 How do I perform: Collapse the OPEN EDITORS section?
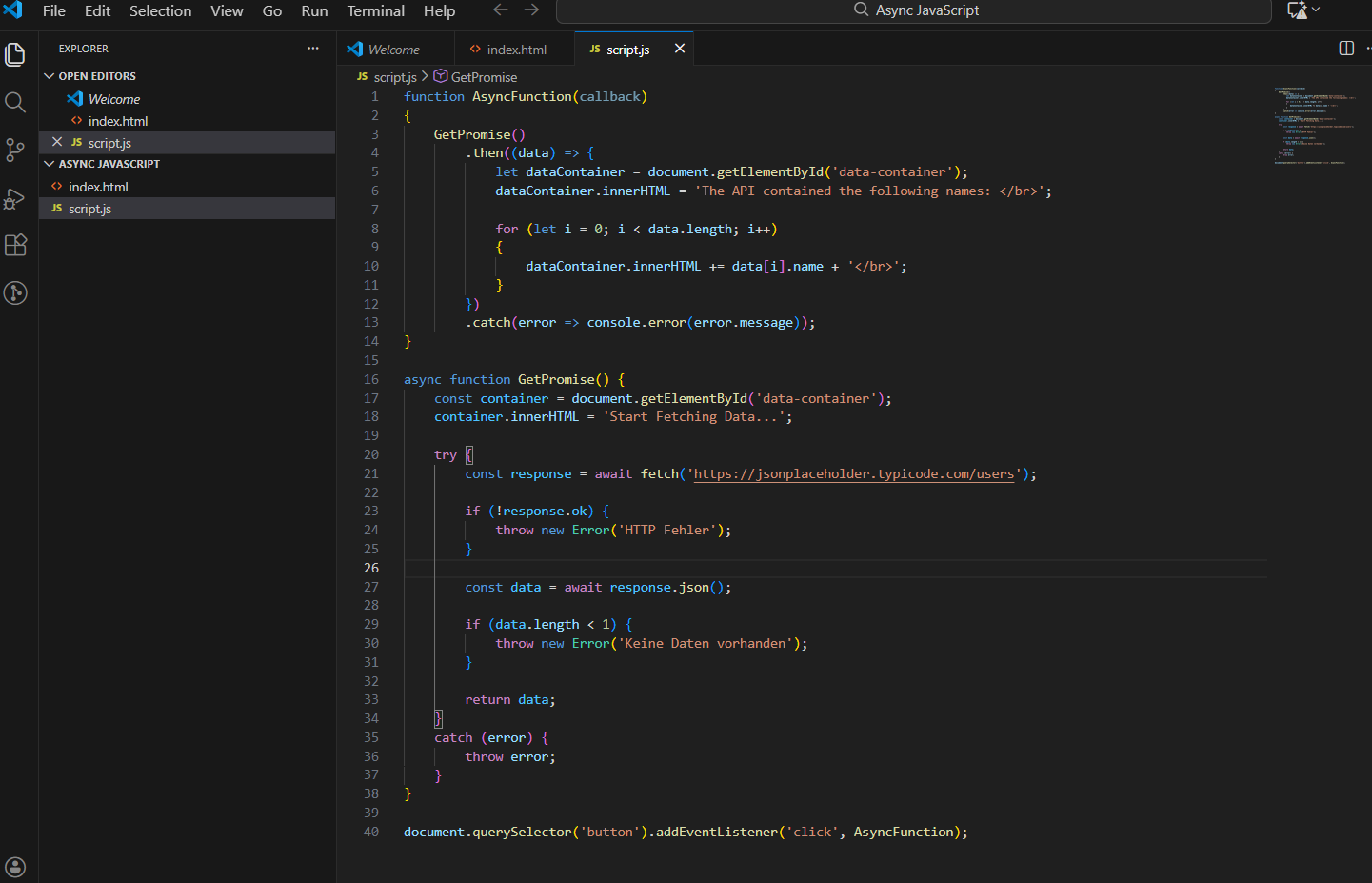point(49,75)
